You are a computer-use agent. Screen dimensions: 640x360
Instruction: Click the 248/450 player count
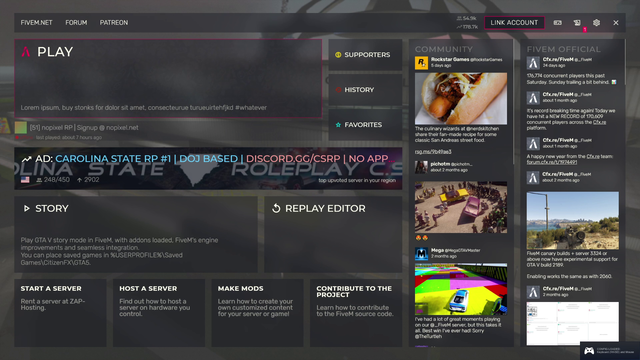pos(53,180)
